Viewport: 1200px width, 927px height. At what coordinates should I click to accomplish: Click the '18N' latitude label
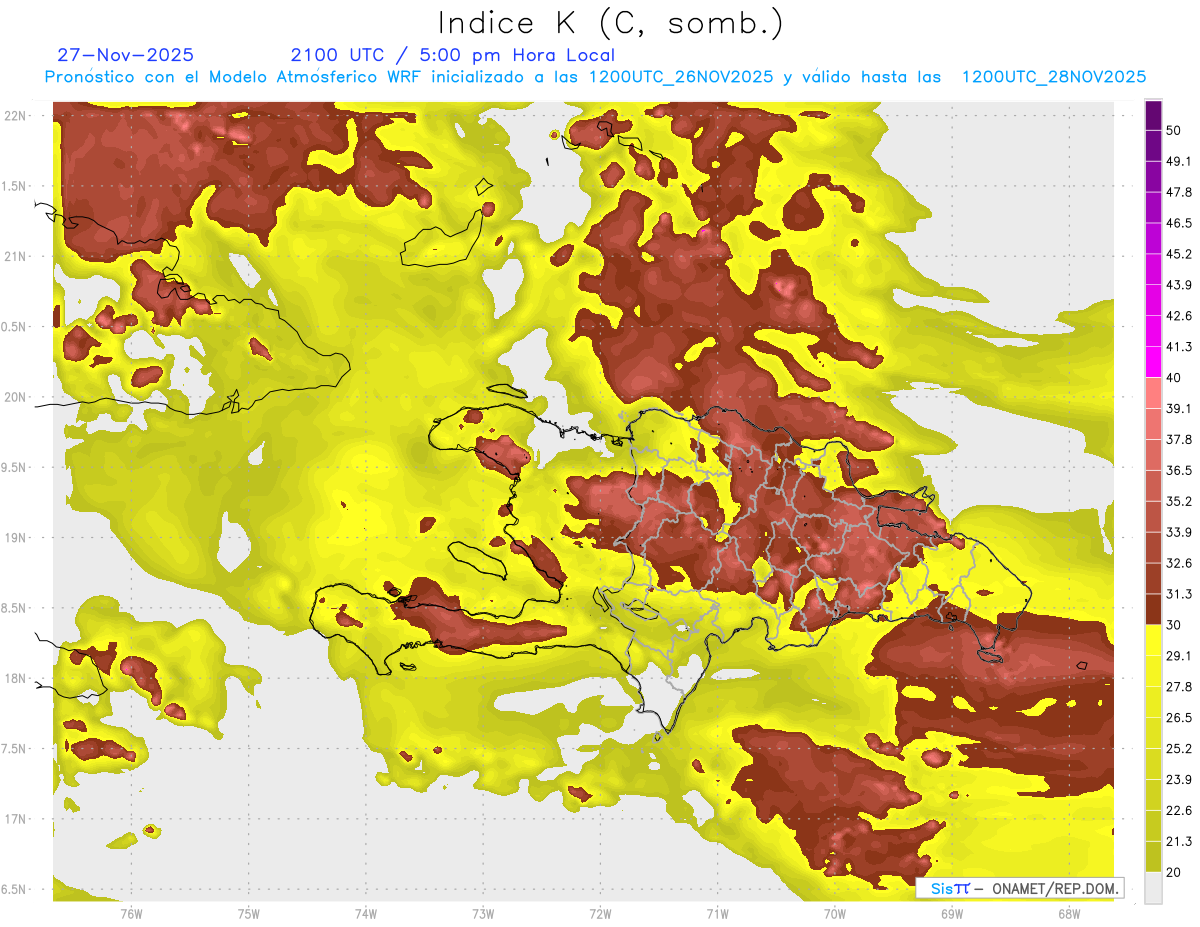pyautogui.click(x=16, y=678)
